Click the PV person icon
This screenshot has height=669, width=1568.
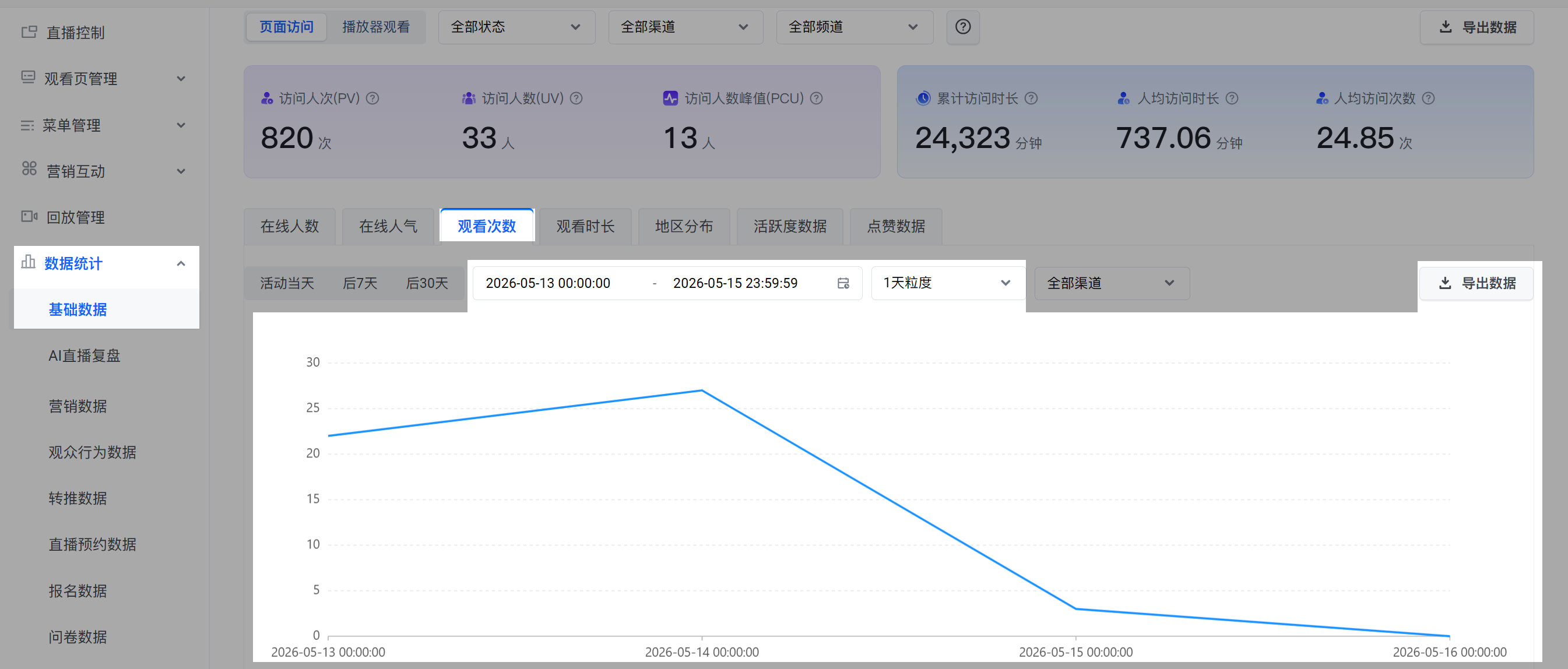pyautogui.click(x=266, y=98)
